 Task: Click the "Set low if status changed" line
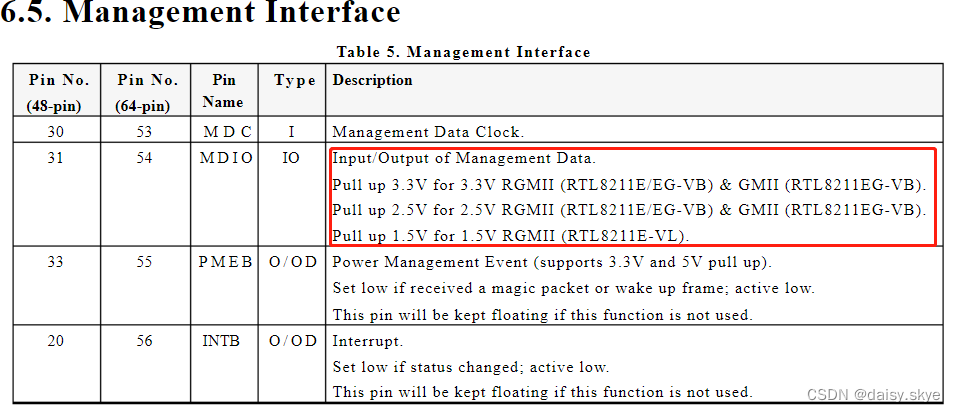click(470, 367)
